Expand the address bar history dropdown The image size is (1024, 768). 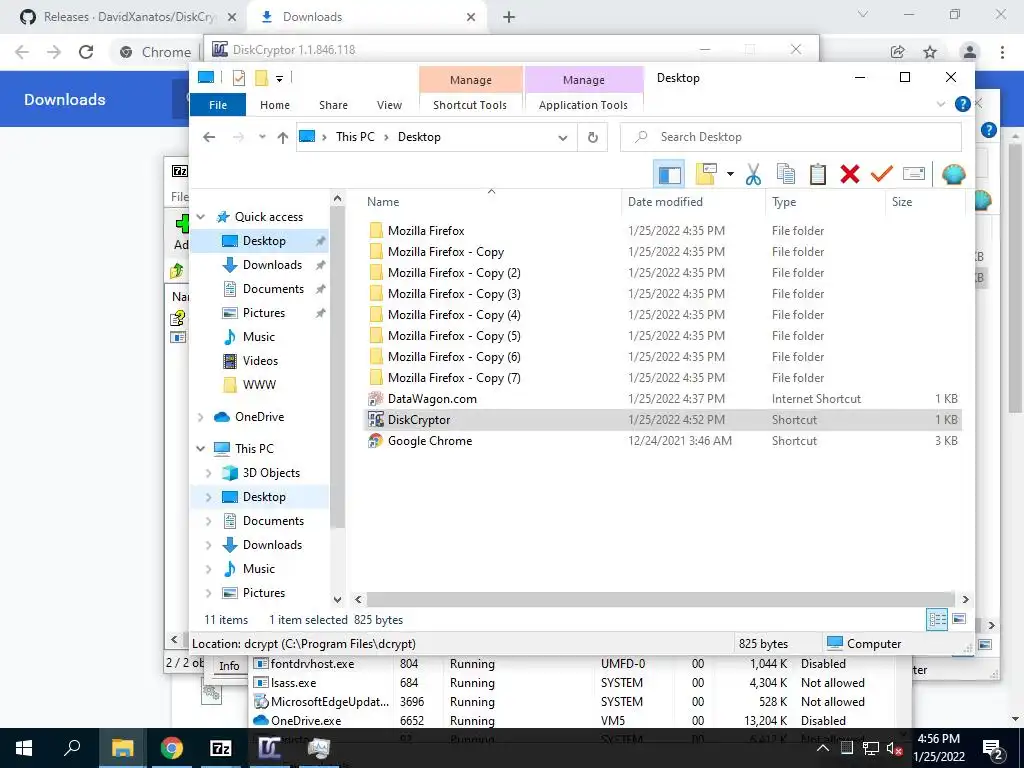[x=562, y=138]
